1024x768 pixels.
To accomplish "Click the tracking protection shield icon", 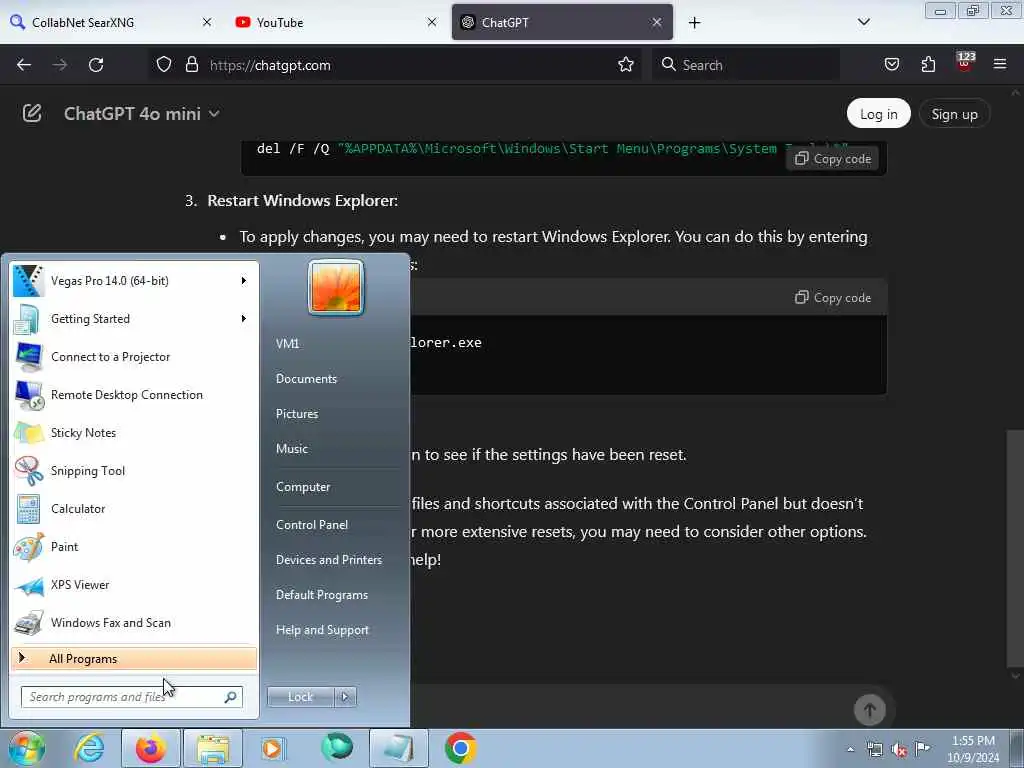I will [164, 65].
